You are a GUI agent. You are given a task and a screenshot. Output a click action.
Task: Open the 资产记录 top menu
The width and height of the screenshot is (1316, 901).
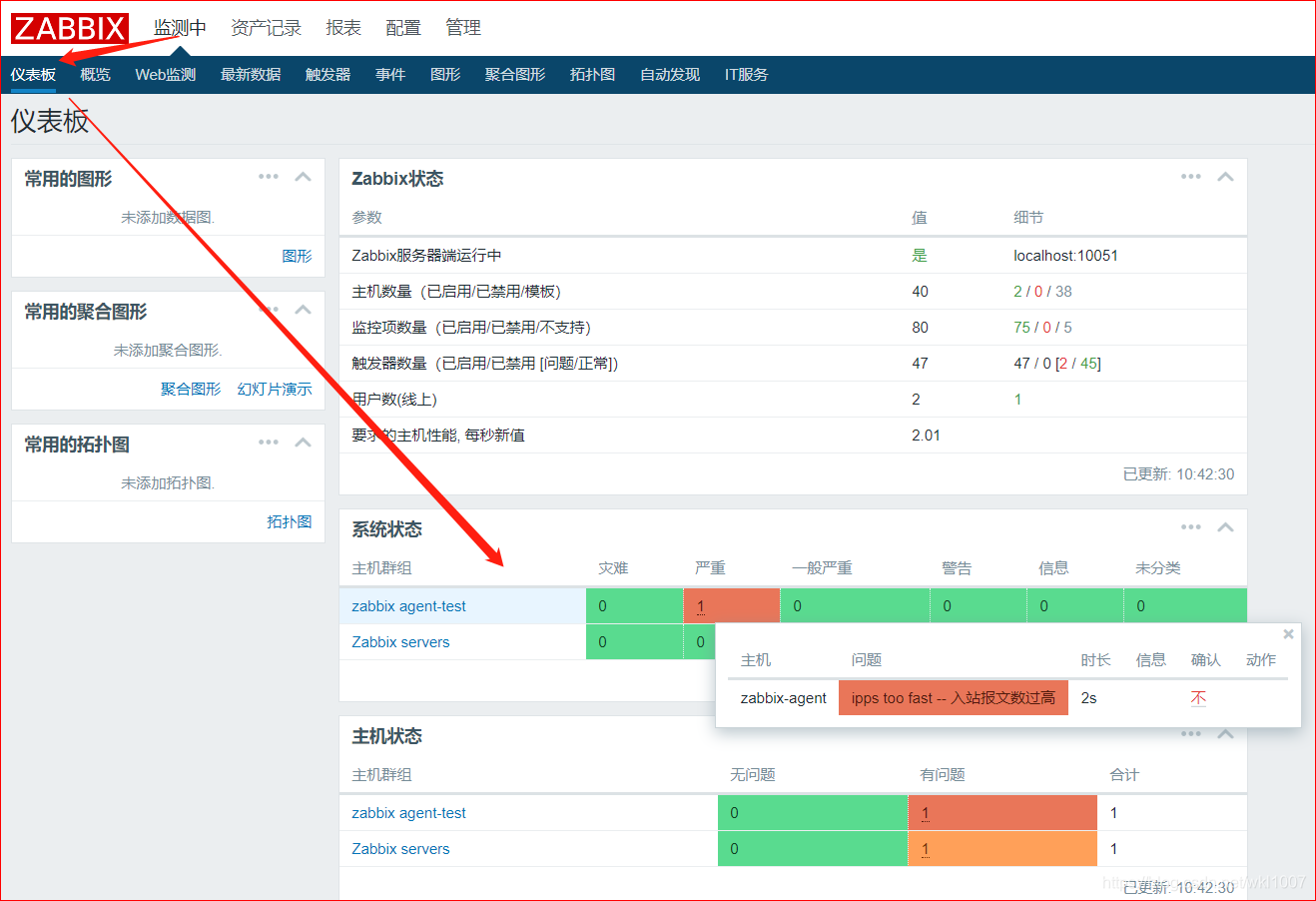pos(266,28)
